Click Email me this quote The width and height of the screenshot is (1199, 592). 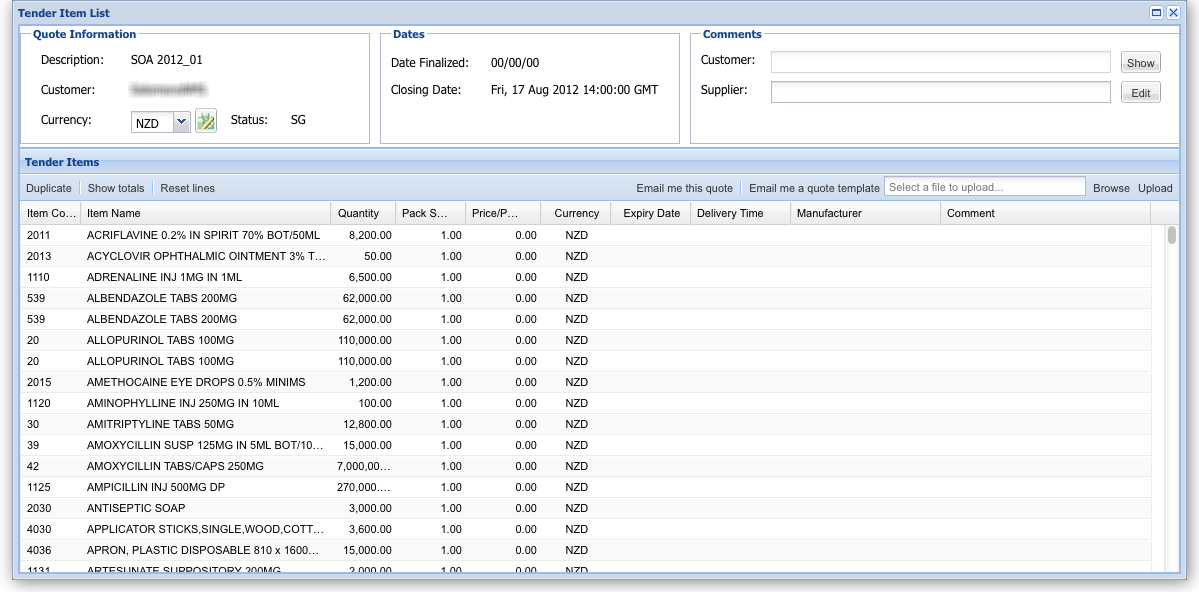click(x=684, y=188)
